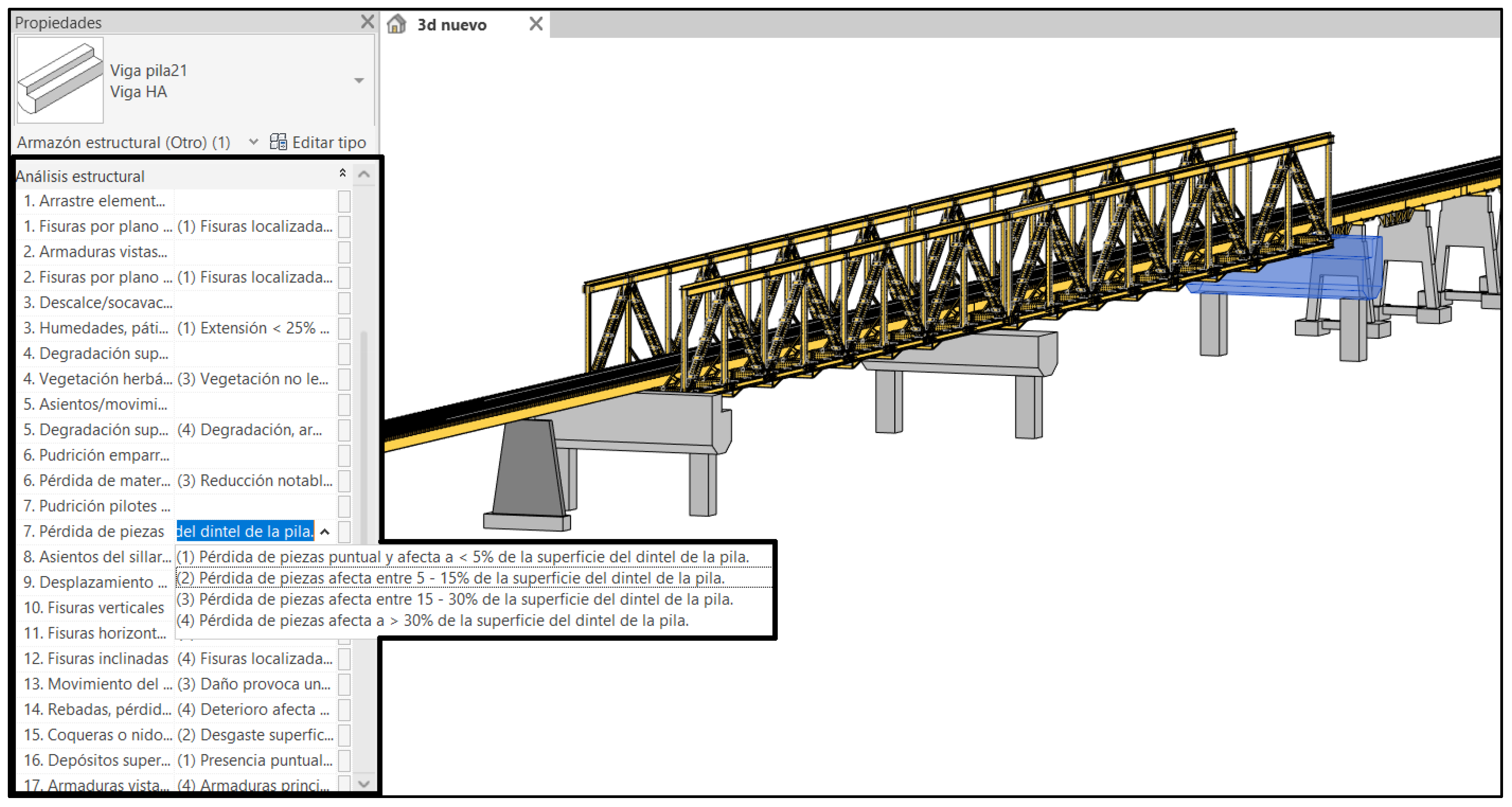Switch to the 3d nuevo tab
This screenshot has height=807, width=1512.
coord(451,25)
